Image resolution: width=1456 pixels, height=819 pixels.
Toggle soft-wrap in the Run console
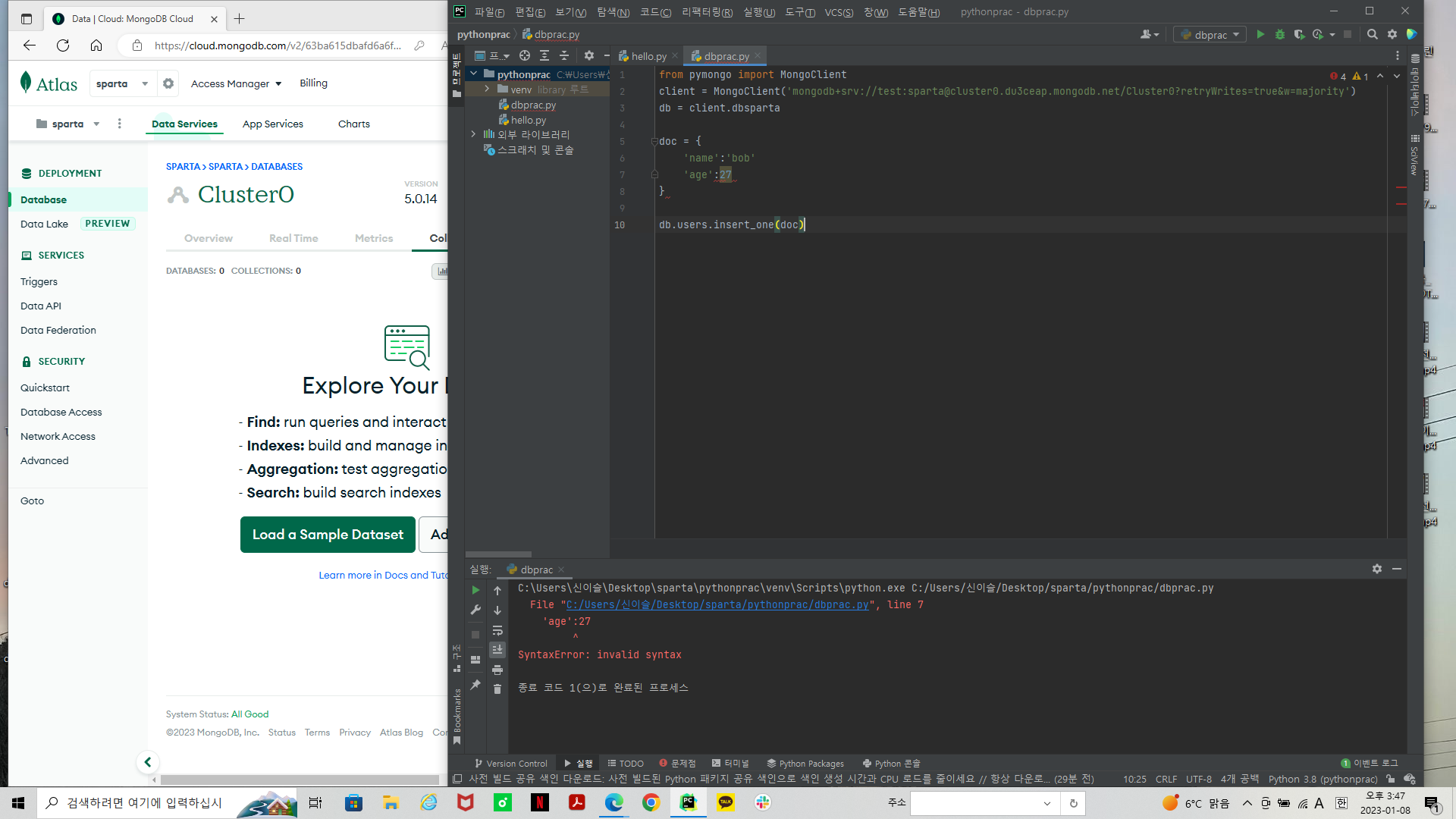pos(497,630)
